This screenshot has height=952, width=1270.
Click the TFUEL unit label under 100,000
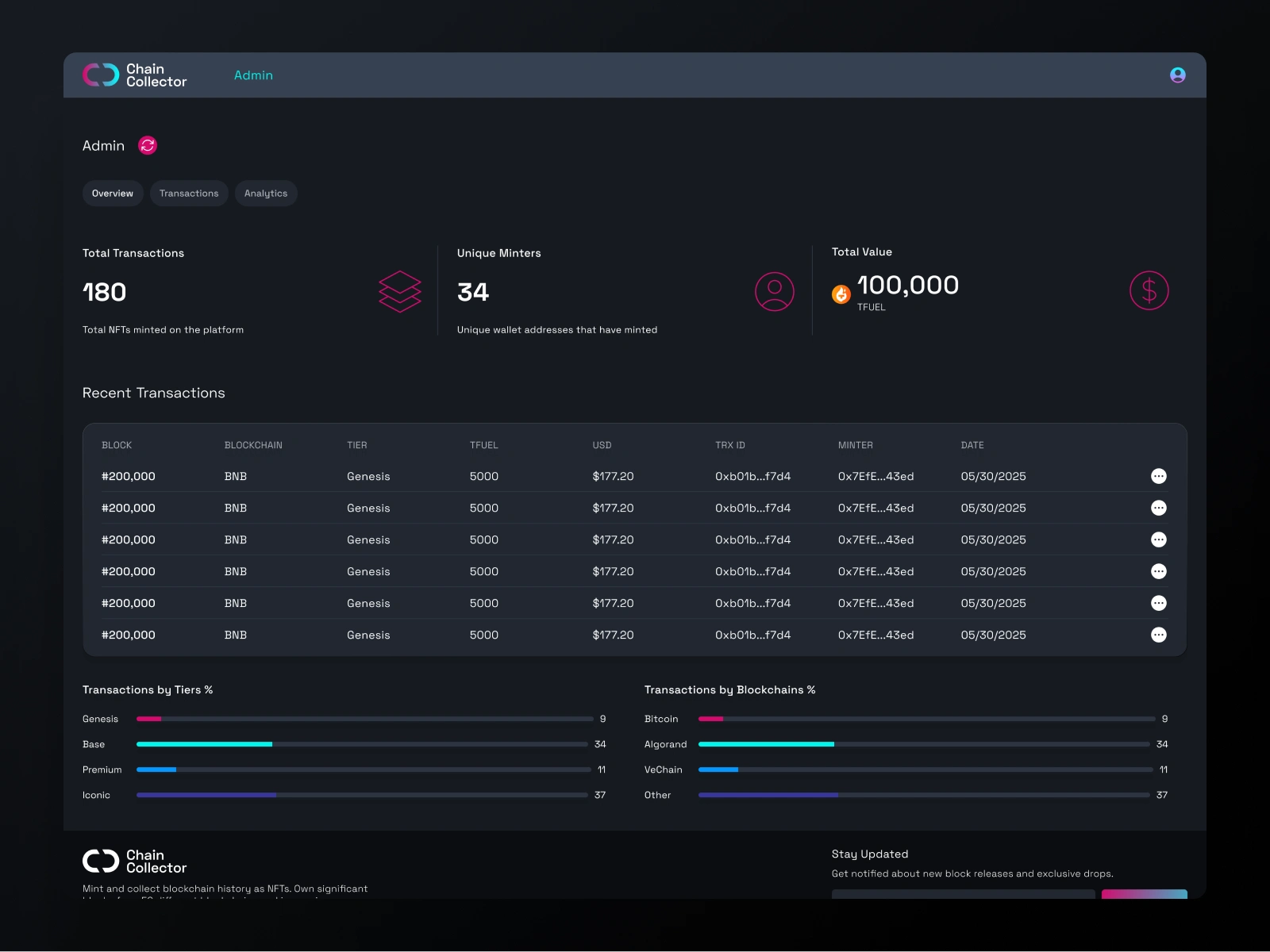click(872, 307)
